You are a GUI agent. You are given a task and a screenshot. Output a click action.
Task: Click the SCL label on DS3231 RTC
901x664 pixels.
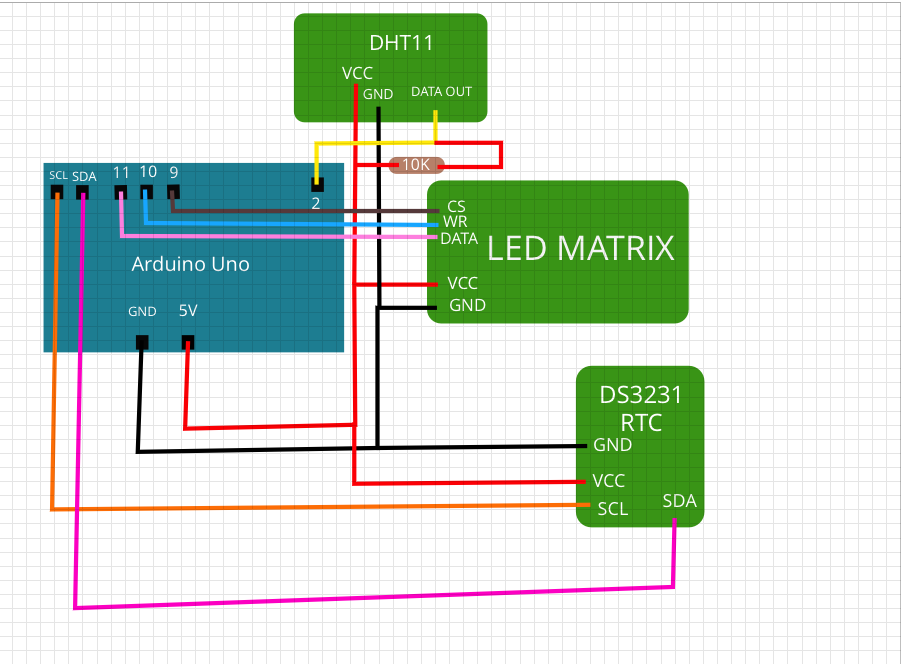(x=613, y=509)
